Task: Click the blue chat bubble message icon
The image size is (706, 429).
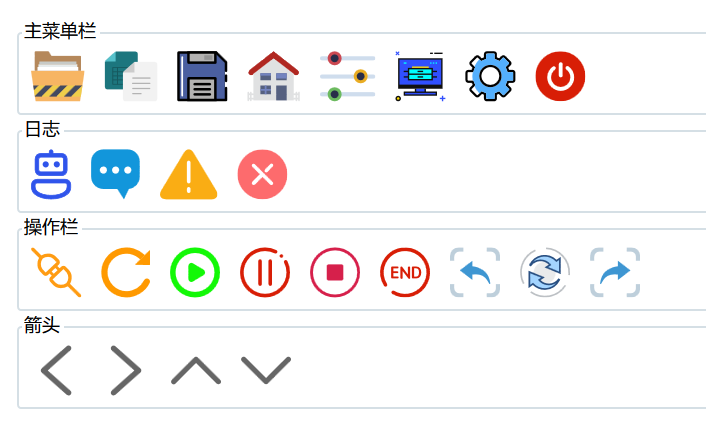Action: pos(115,174)
